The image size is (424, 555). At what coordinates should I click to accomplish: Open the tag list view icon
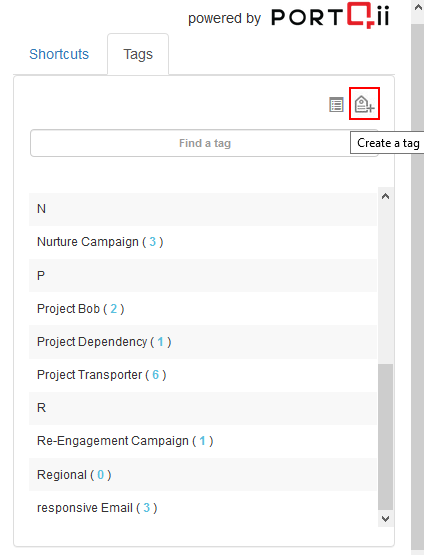tap(336, 104)
